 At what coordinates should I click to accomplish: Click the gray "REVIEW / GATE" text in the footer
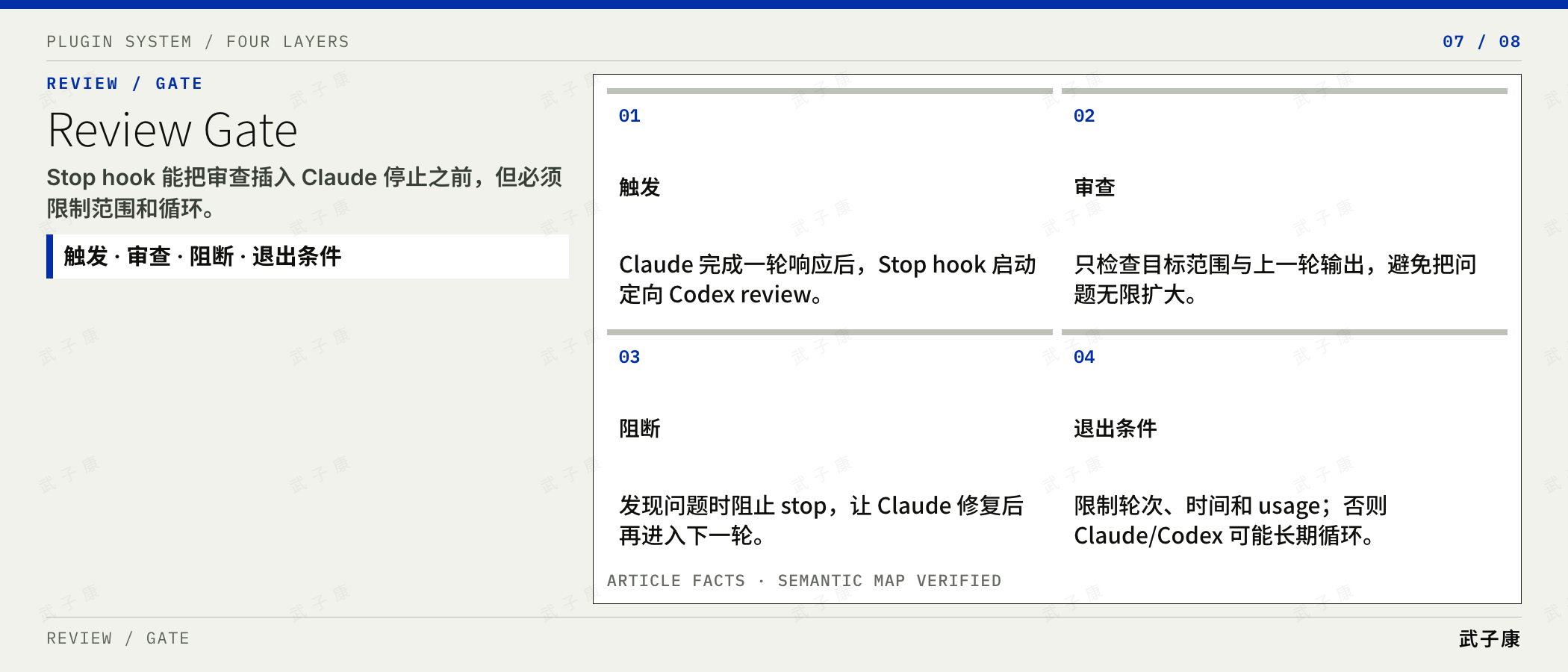click(118, 638)
